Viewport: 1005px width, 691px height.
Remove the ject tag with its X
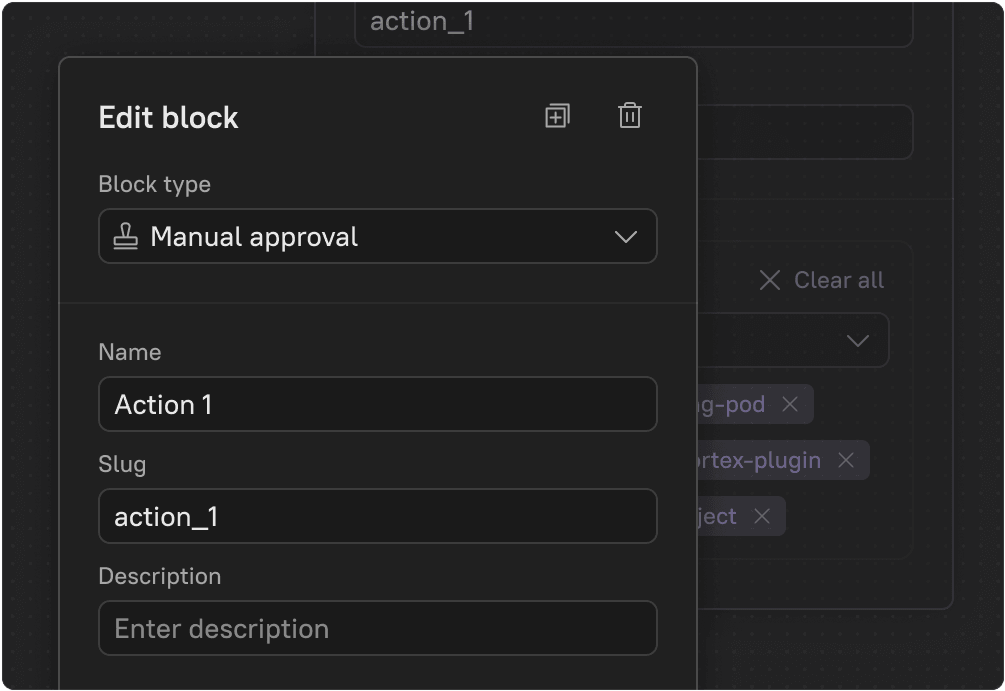(762, 516)
